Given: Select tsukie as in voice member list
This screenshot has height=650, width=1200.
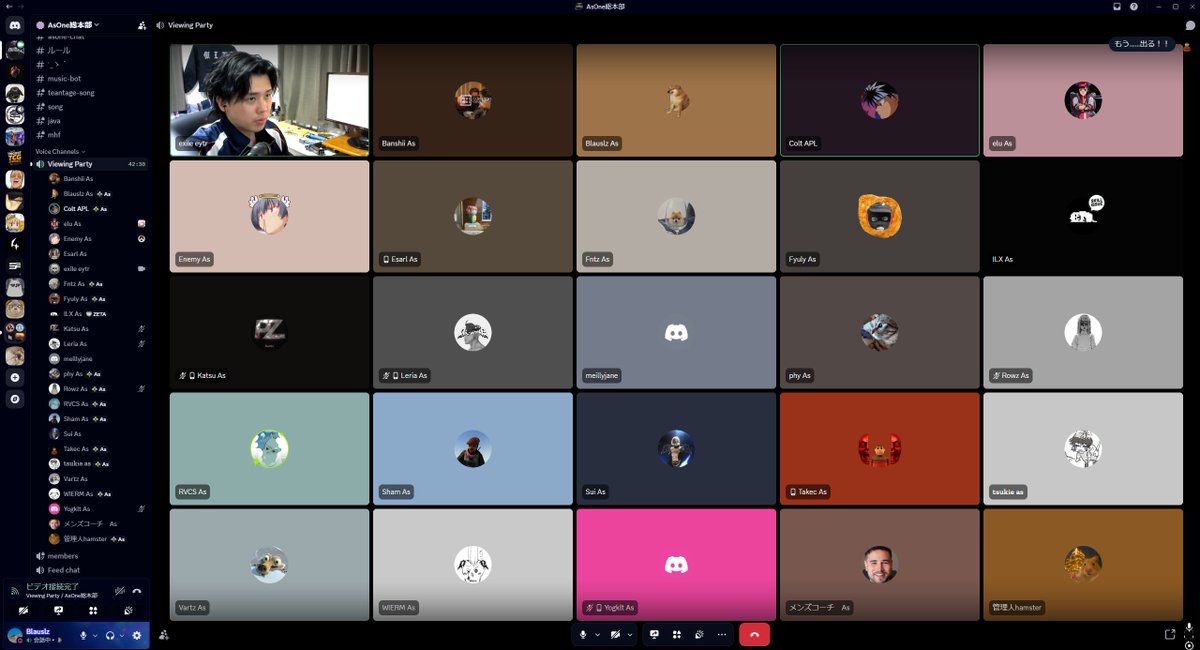Looking at the screenshot, I should click(x=97, y=464).
